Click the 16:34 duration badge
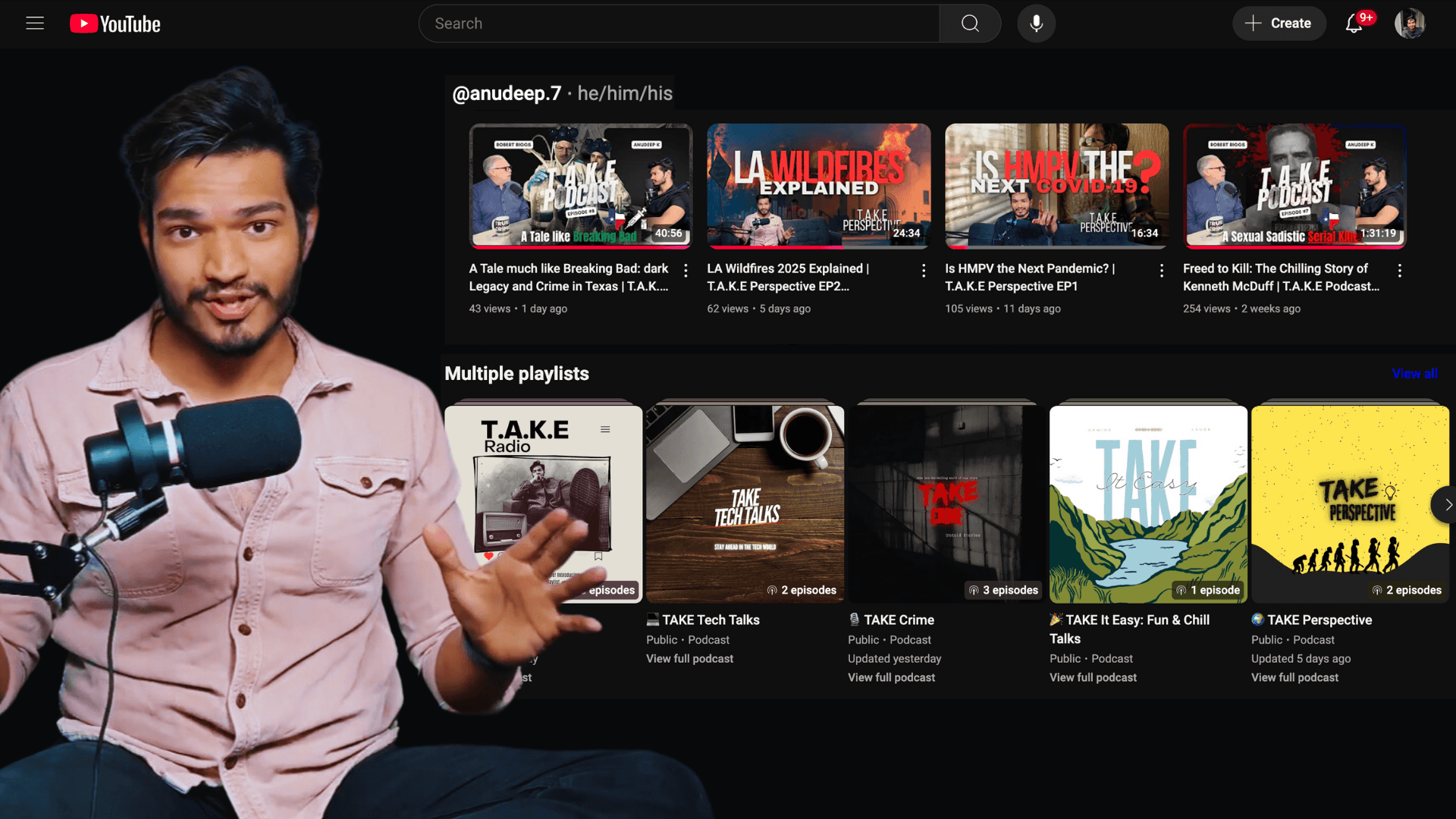Image resolution: width=1456 pixels, height=819 pixels. 1144,234
